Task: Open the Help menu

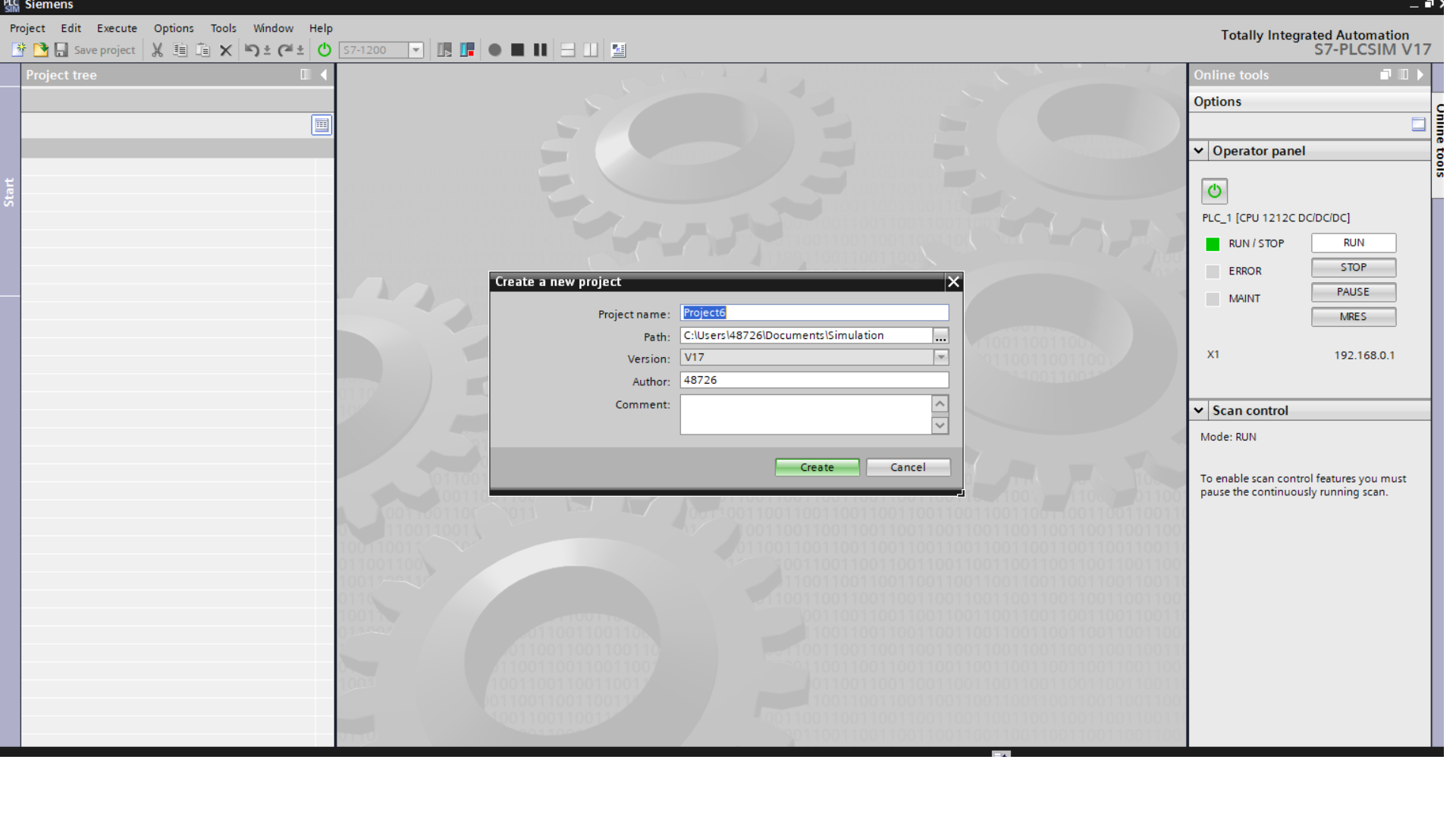Action: [321, 28]
